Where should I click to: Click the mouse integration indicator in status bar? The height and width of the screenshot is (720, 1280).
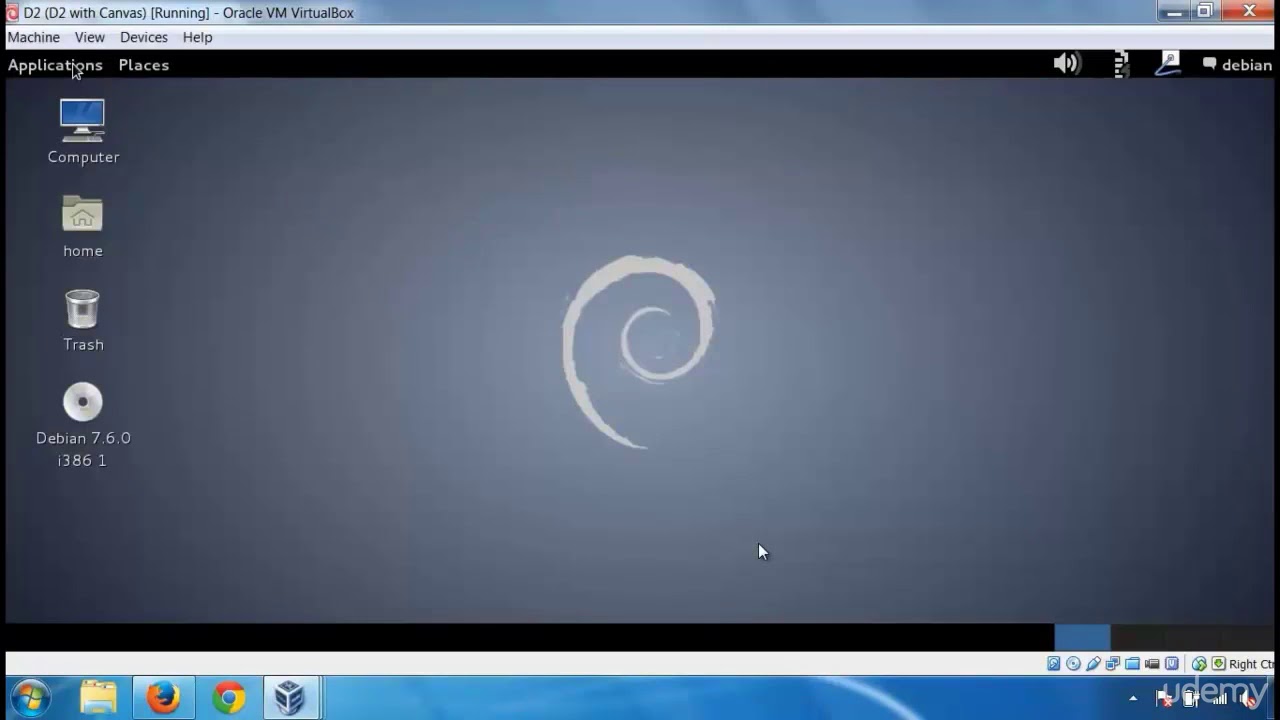[x=1199, y=663]
